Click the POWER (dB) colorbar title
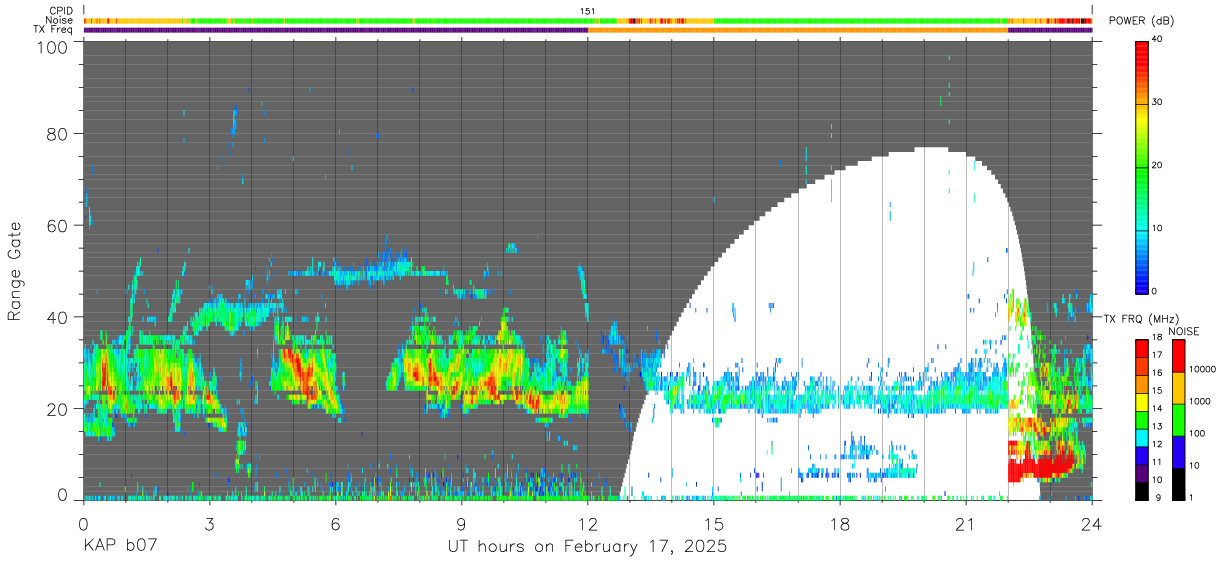 (1141, 21)
